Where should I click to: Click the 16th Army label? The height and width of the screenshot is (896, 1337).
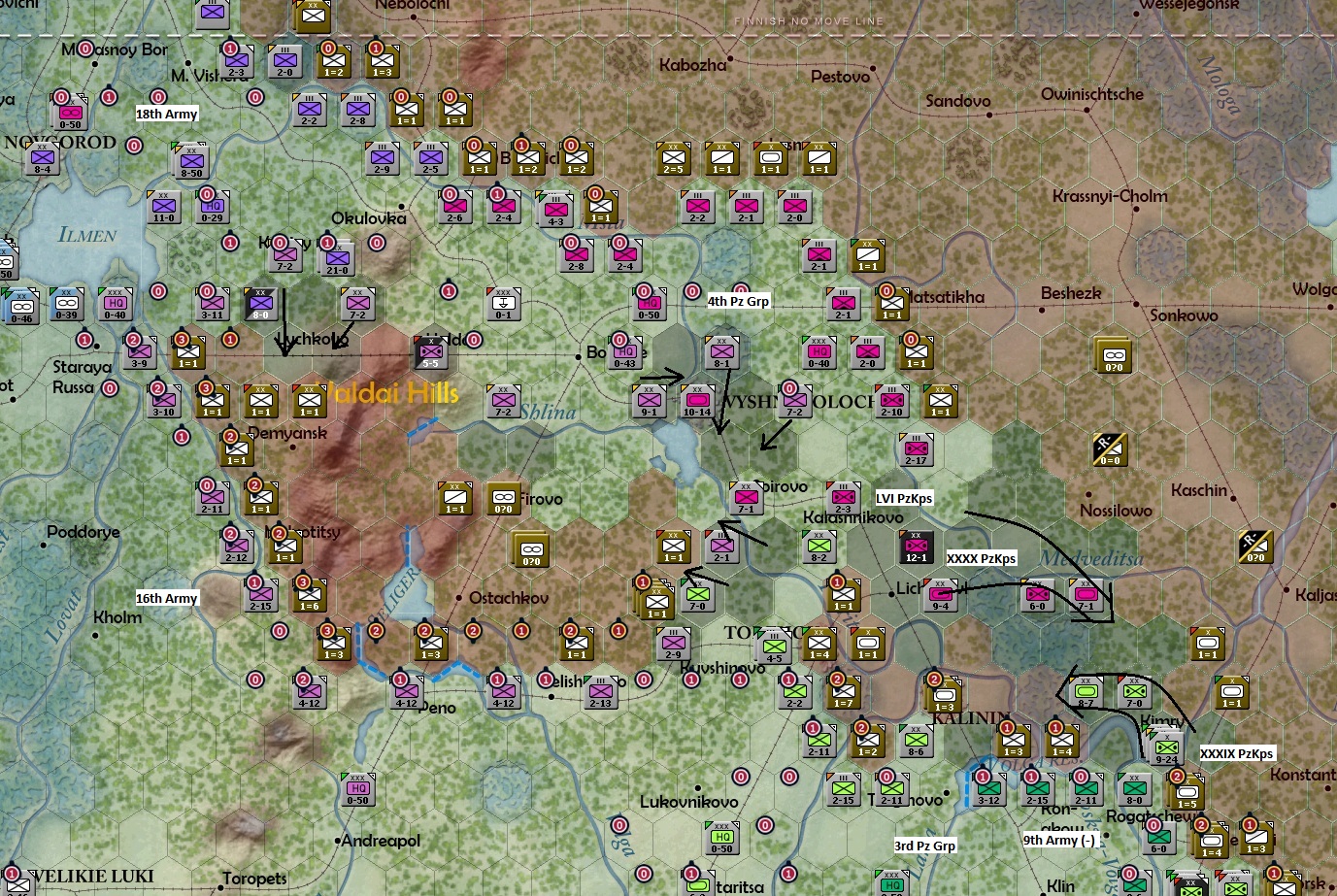[x=167, y=598]
